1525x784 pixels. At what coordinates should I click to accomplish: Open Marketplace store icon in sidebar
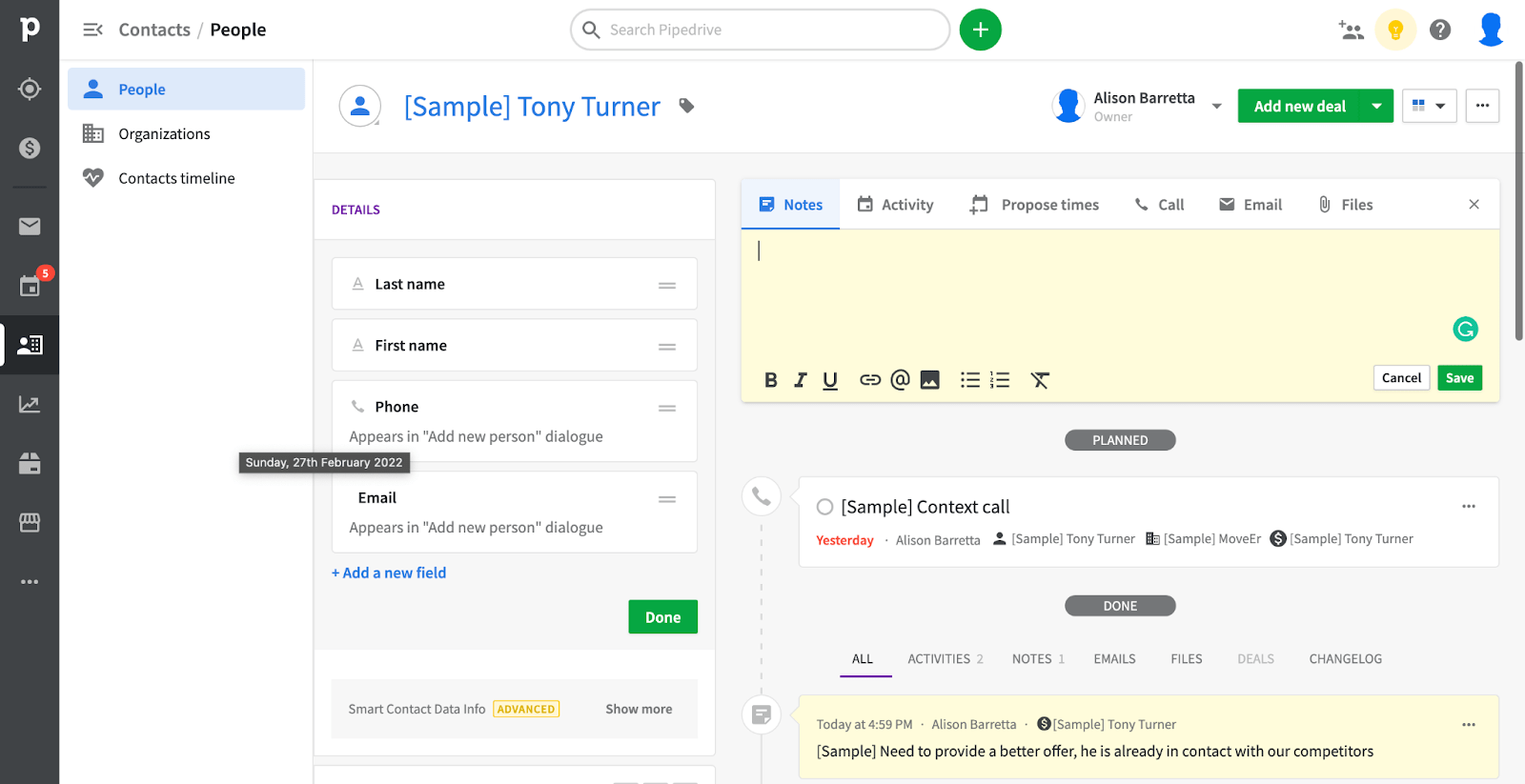pos(30,522)
